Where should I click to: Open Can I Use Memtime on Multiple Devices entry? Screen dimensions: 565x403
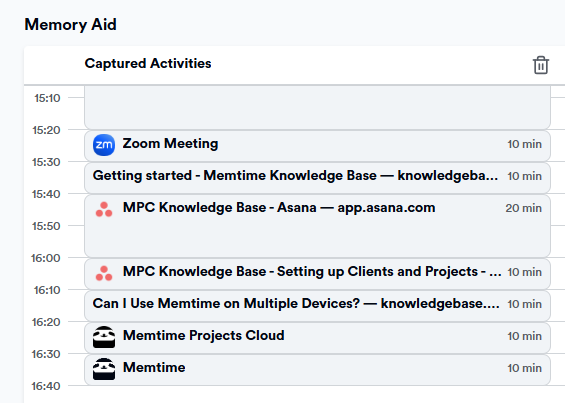[317, 306]
